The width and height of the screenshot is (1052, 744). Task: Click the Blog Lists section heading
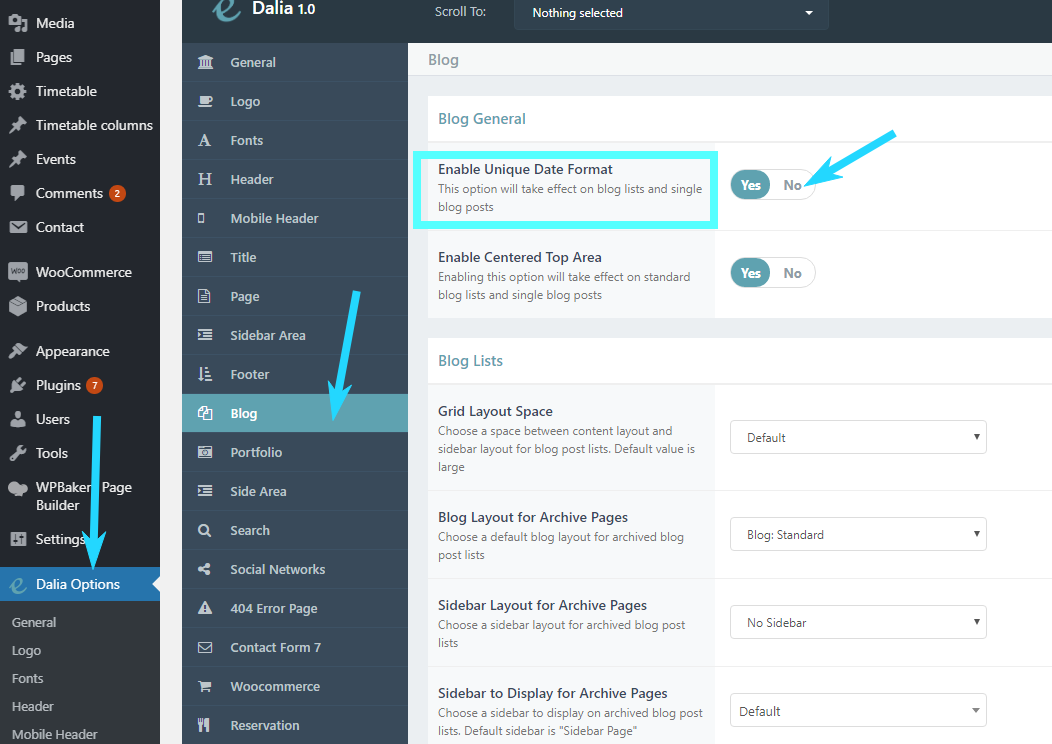pos(470,361)
